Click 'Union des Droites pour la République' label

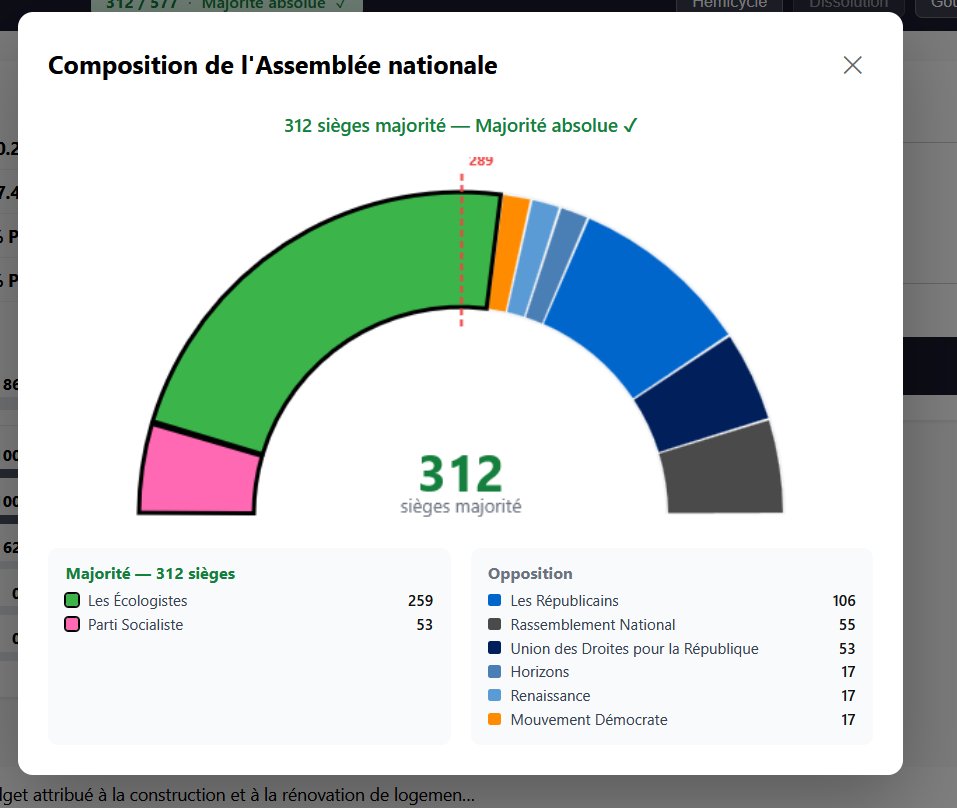[635, 648]
